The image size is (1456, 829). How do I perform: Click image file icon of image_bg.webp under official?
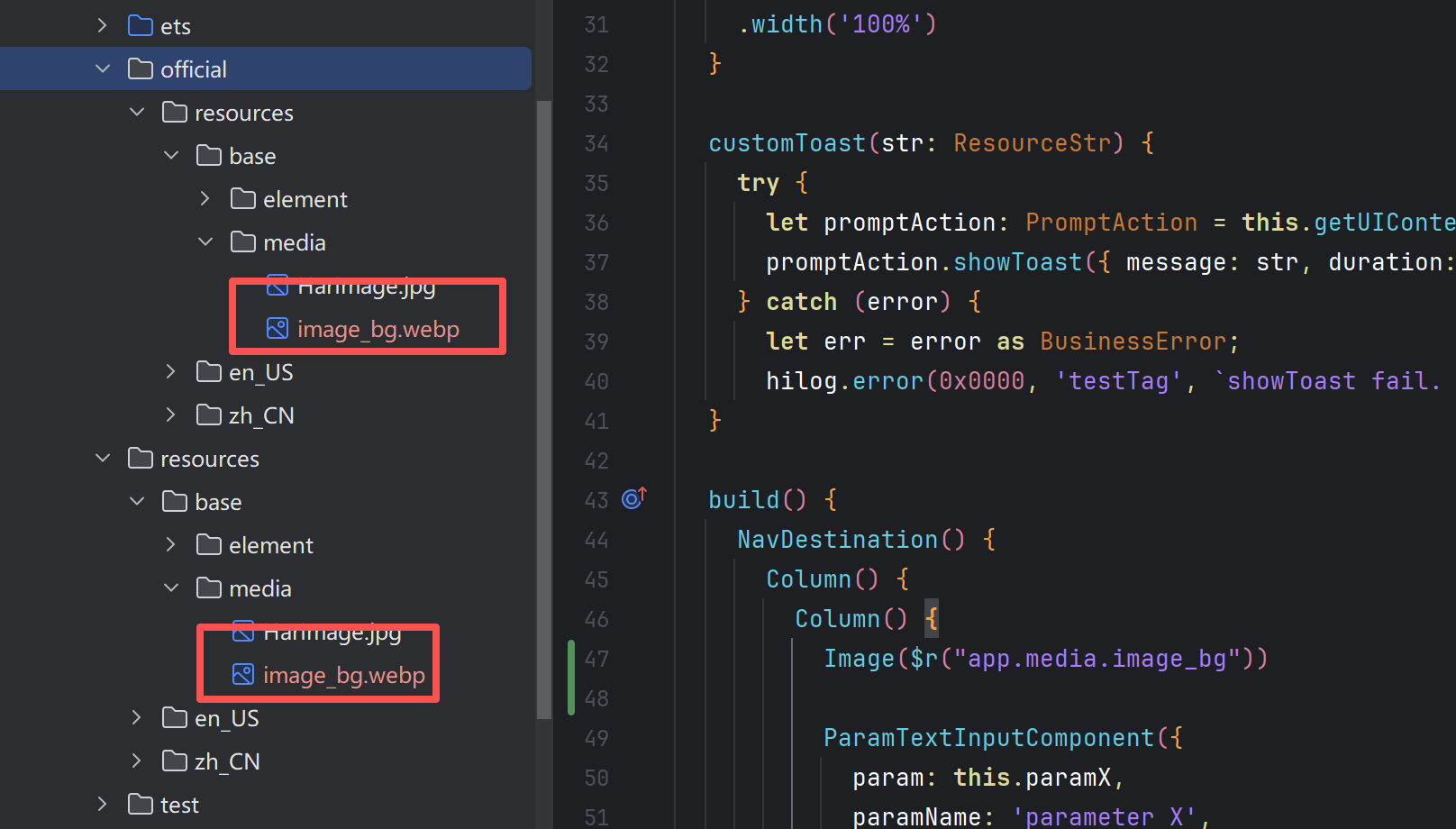(278, 329)
